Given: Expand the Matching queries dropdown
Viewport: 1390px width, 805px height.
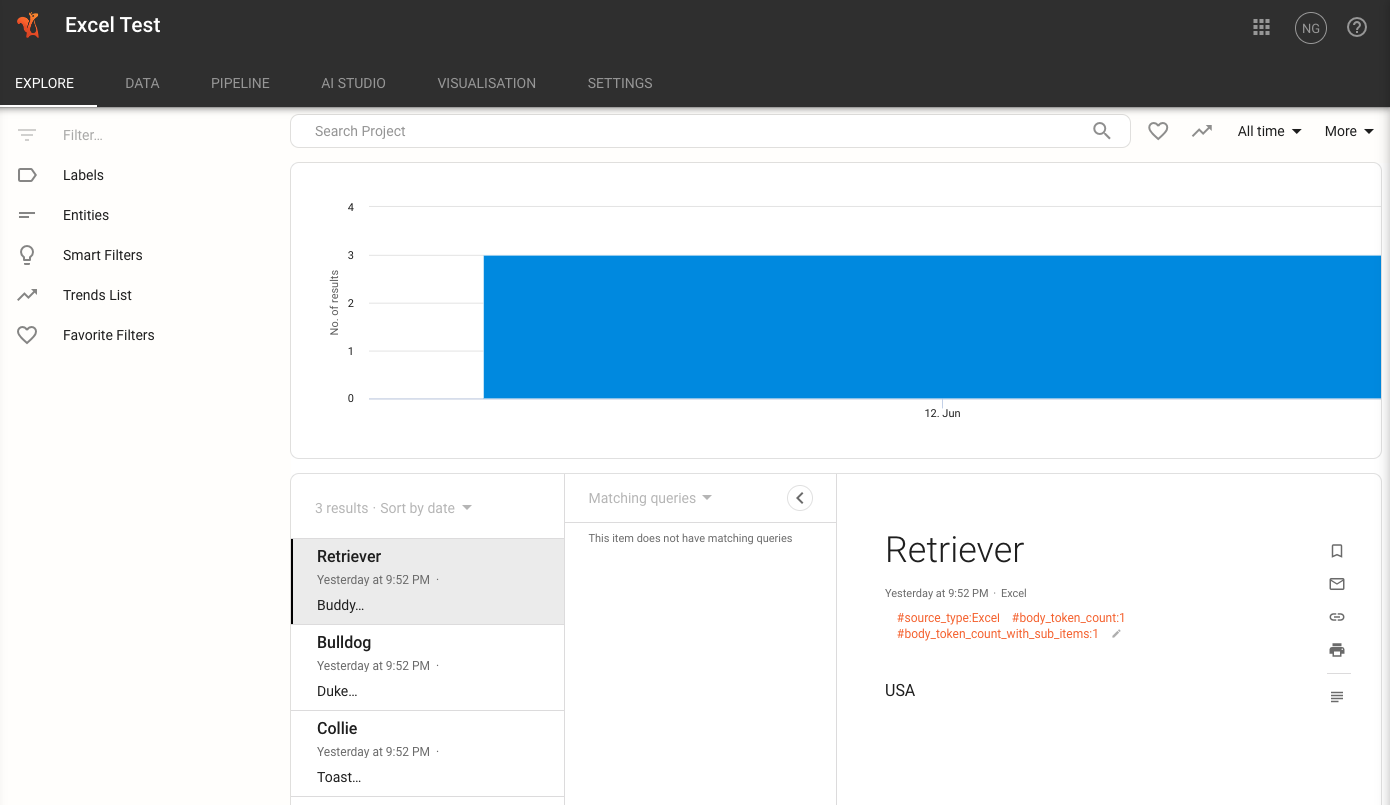Looking at the screenshot, I should click(x=650, y=498).
